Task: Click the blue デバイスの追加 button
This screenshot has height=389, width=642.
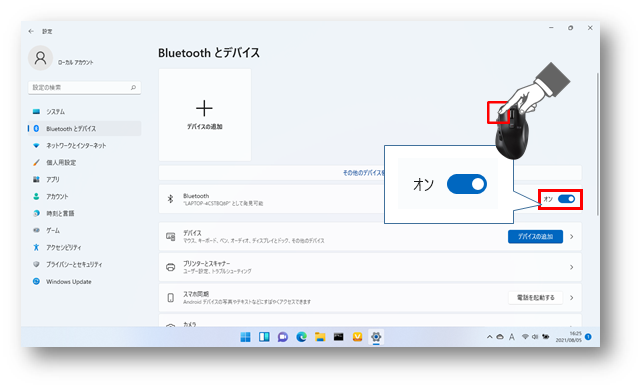Action: point(535,237)
